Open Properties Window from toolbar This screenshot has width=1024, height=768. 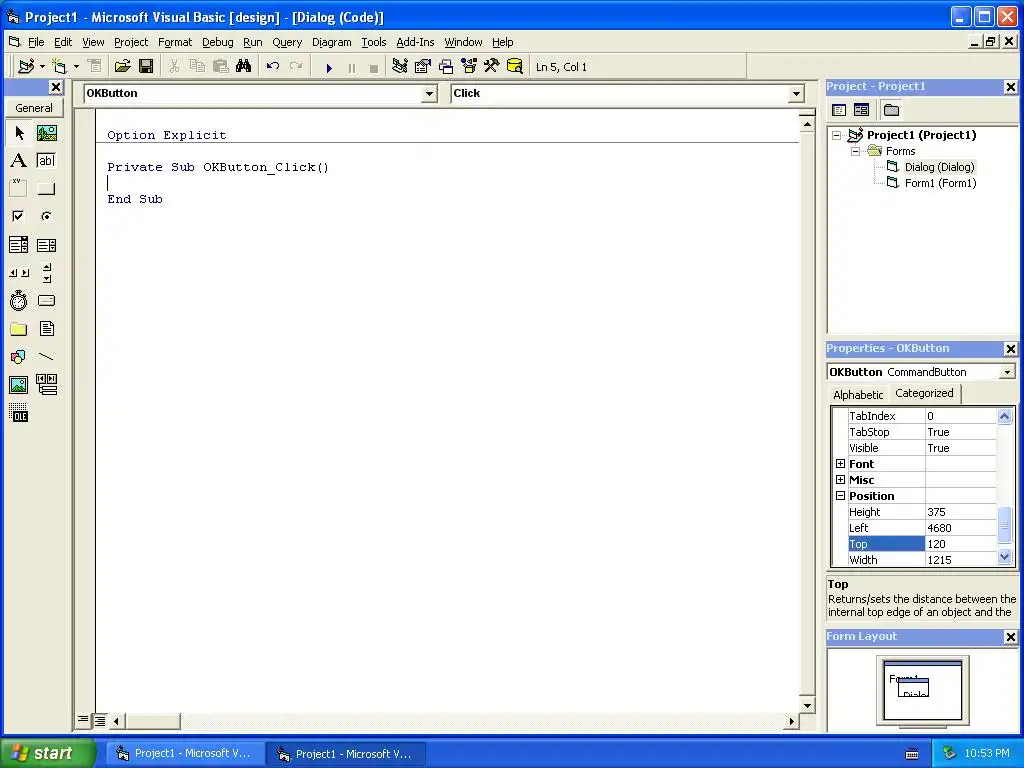pos(423,67)
